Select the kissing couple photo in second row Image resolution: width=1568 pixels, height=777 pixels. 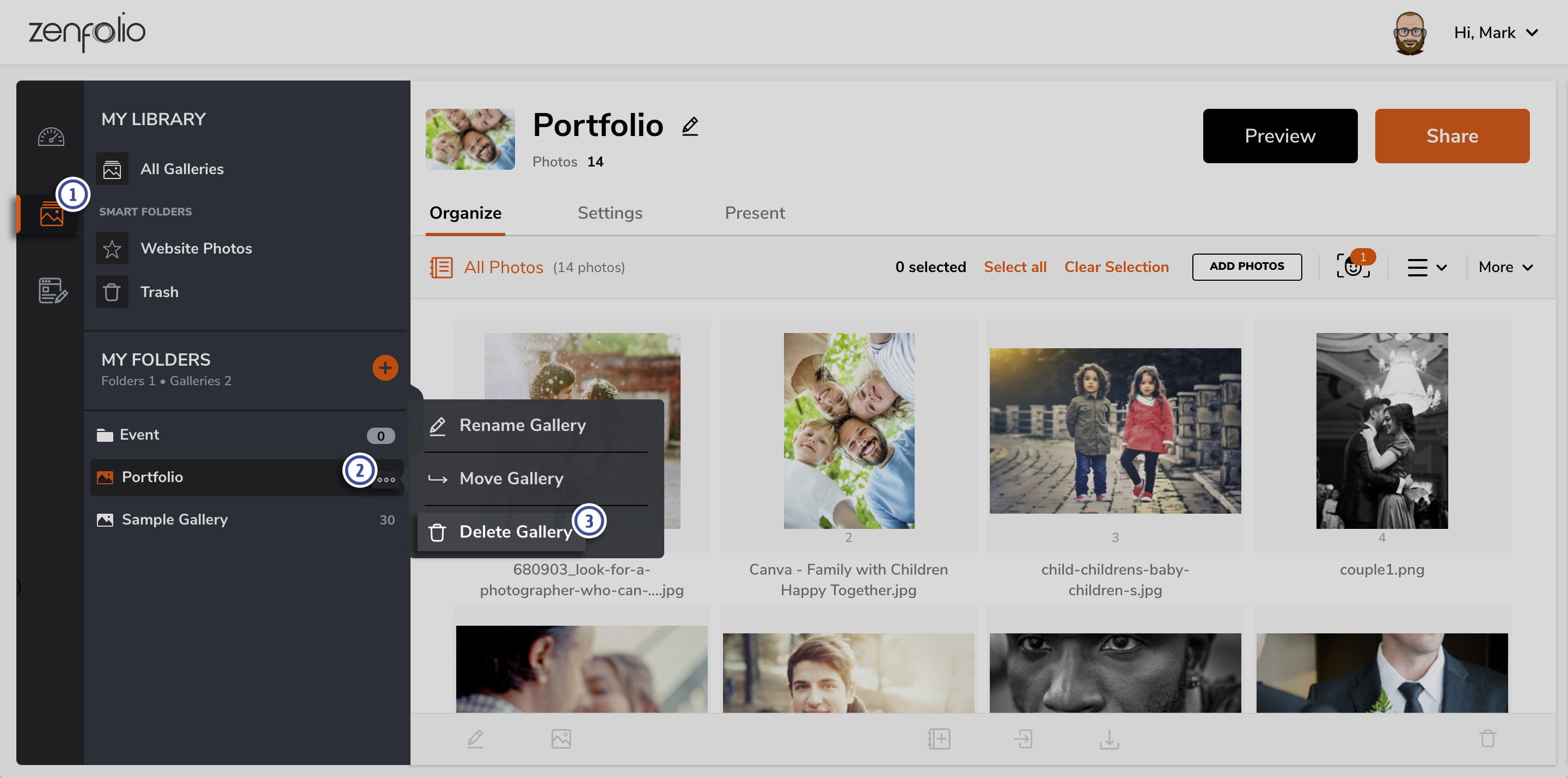click(581, 669)
